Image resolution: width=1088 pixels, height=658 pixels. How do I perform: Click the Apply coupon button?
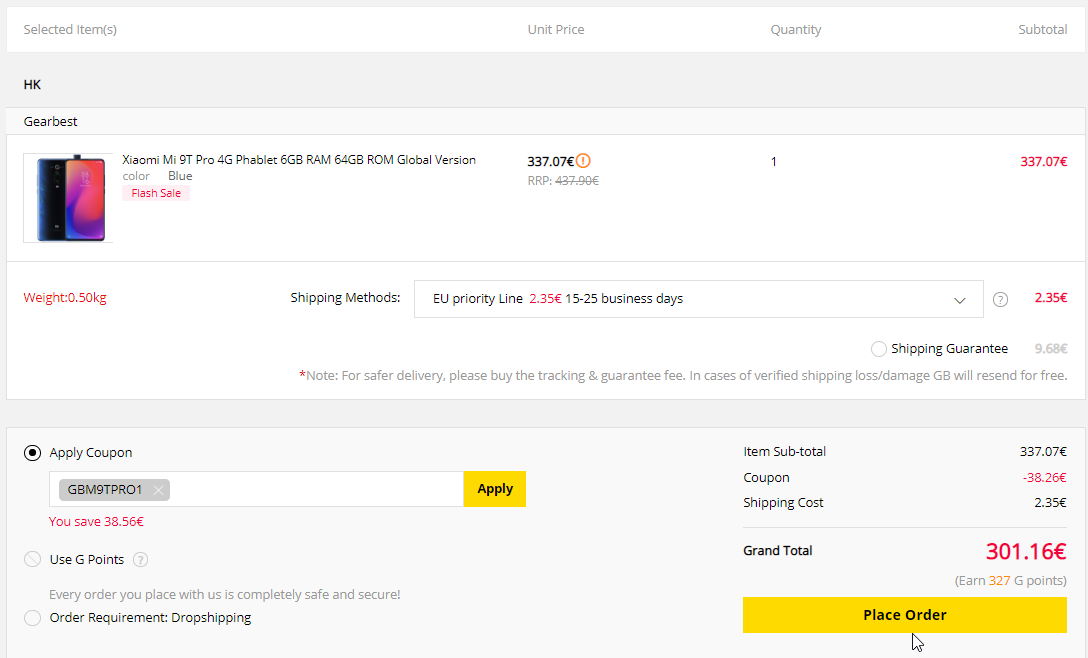click(495, 489)
